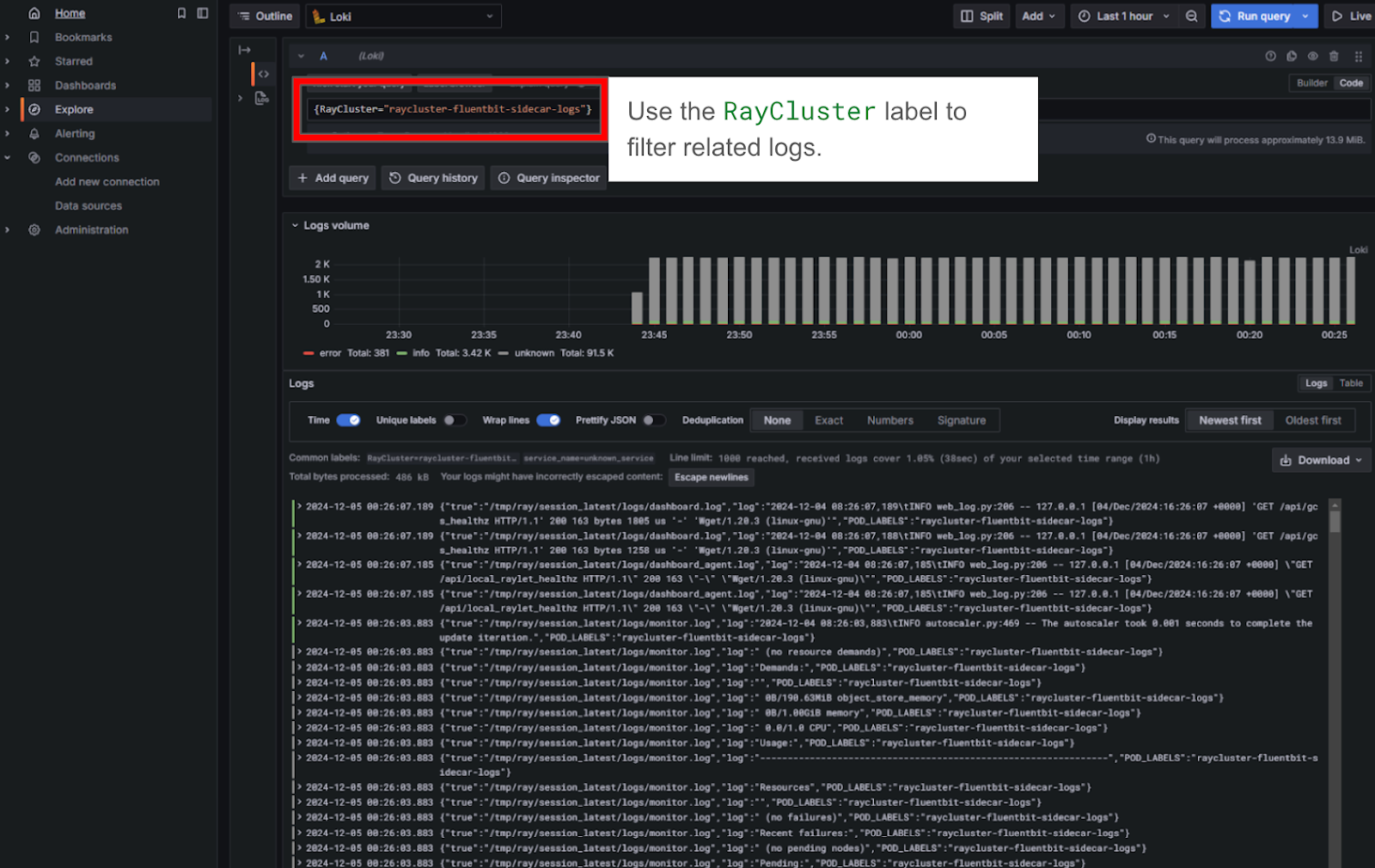Click the Home icon in the sidebar
1375x868 pixels.
point(34,13)
